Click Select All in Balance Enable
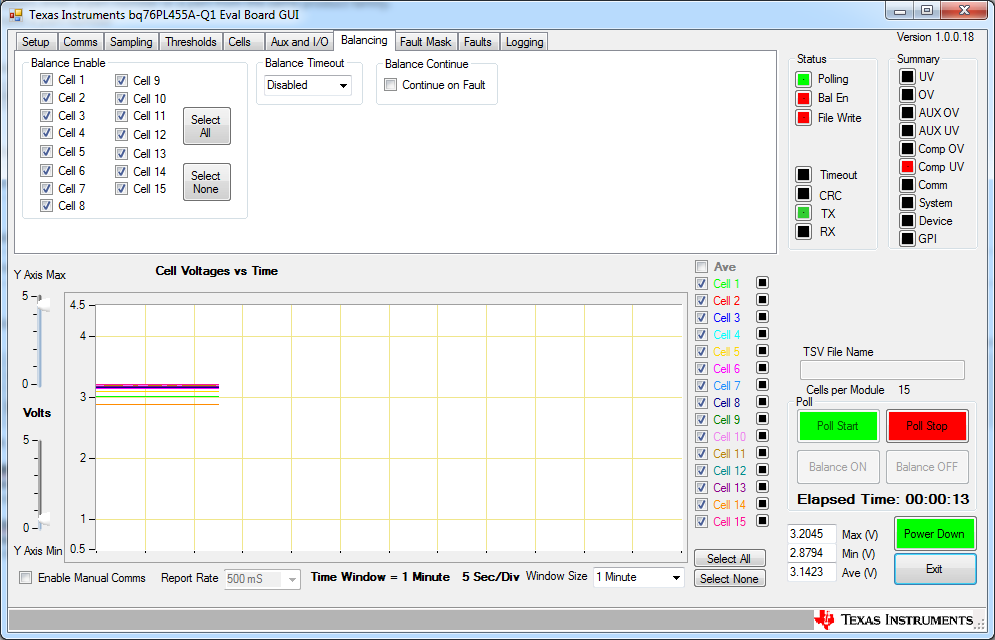This screenshot has width=995, height=640. pos(206,126)
